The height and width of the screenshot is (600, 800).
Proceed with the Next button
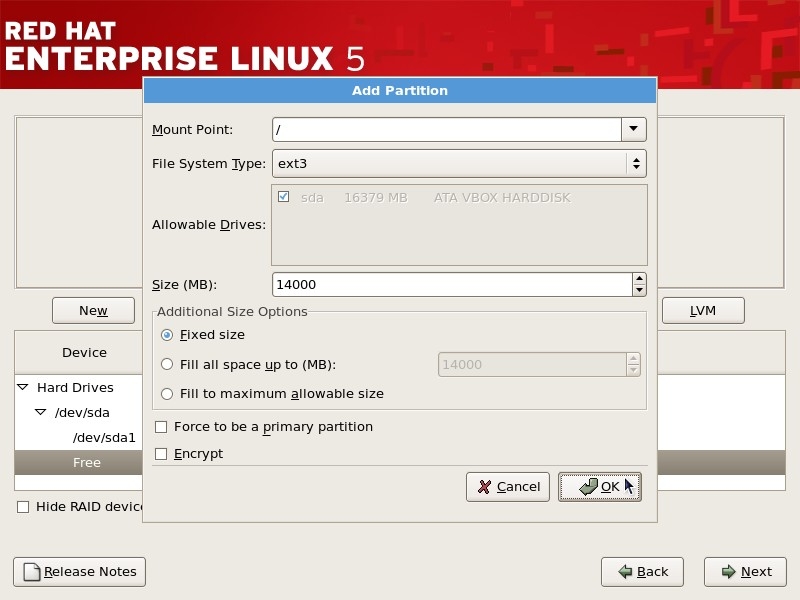[x=745, y=572]
